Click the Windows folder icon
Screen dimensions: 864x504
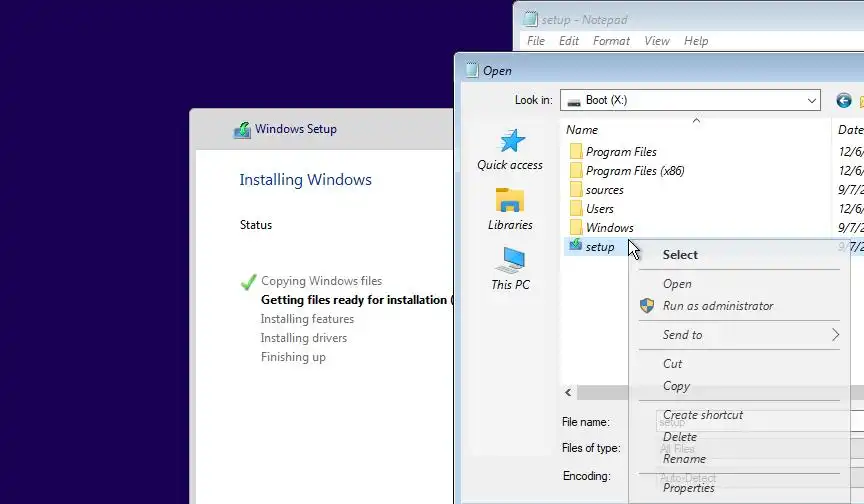pos(576,227)
